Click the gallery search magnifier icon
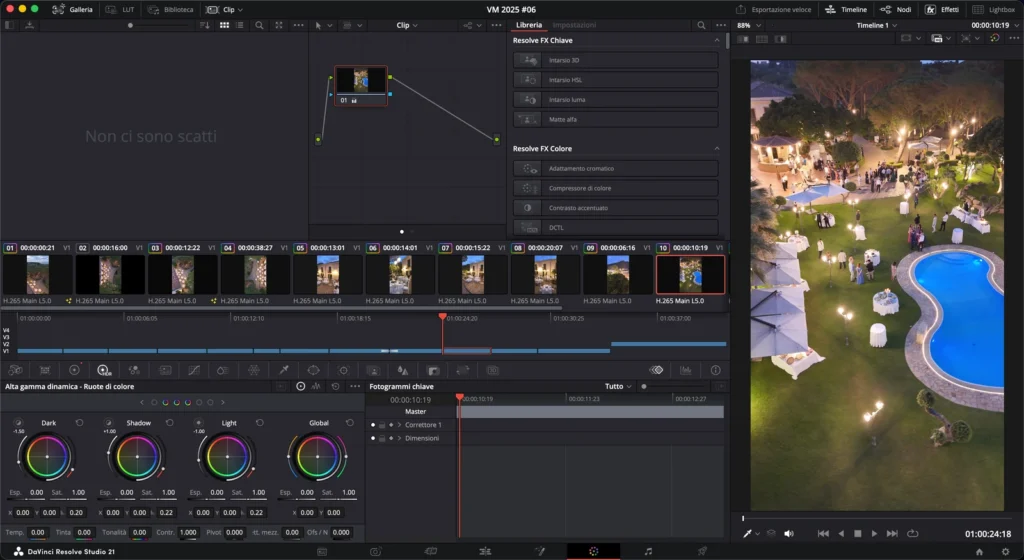The height and width of the screenshot is (560, 1024). pos(259,25)
